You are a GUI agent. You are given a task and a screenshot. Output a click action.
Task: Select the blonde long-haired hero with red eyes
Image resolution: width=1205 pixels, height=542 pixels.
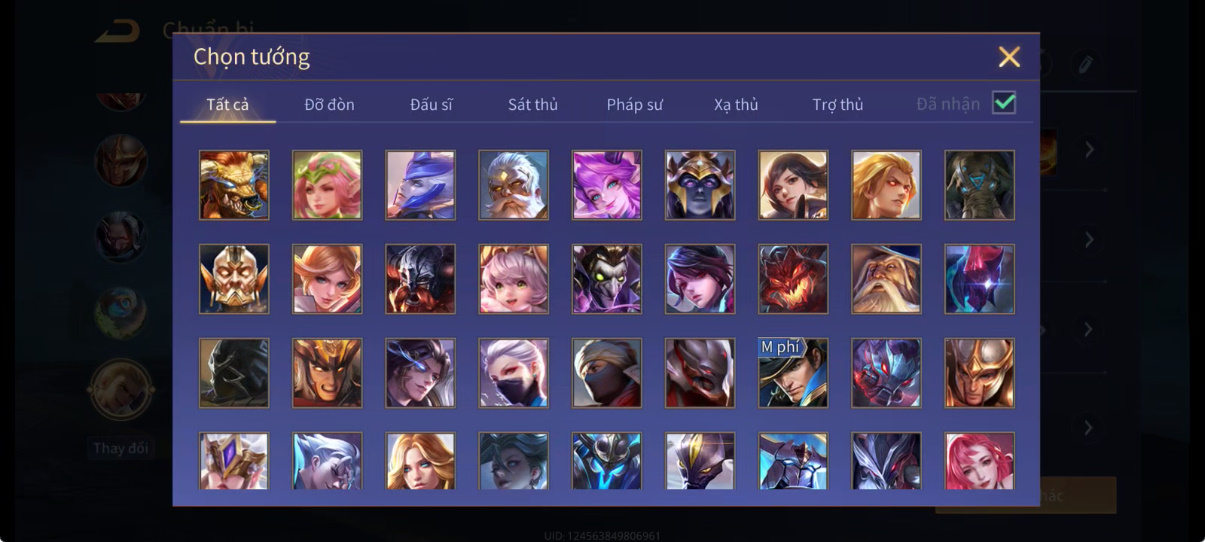pos(886,185)
